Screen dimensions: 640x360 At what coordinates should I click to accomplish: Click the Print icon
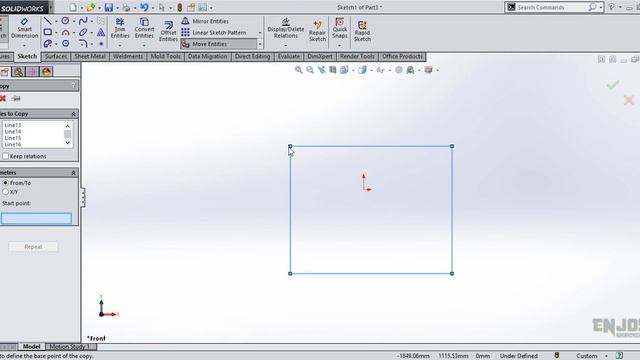126,7
